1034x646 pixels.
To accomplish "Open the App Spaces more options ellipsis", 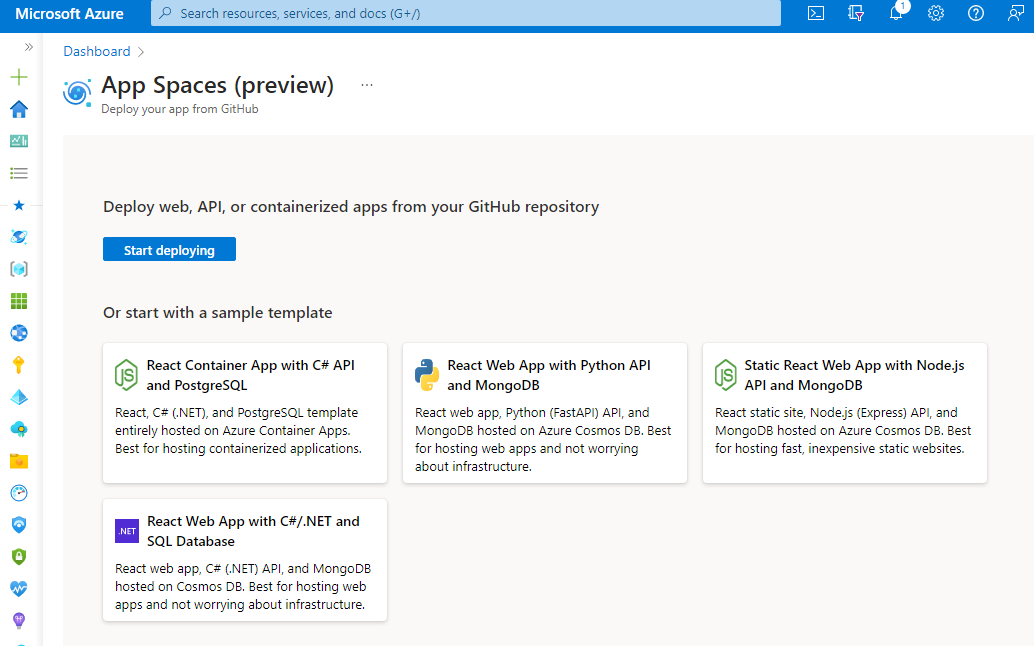I will click(x=367, y=85).
